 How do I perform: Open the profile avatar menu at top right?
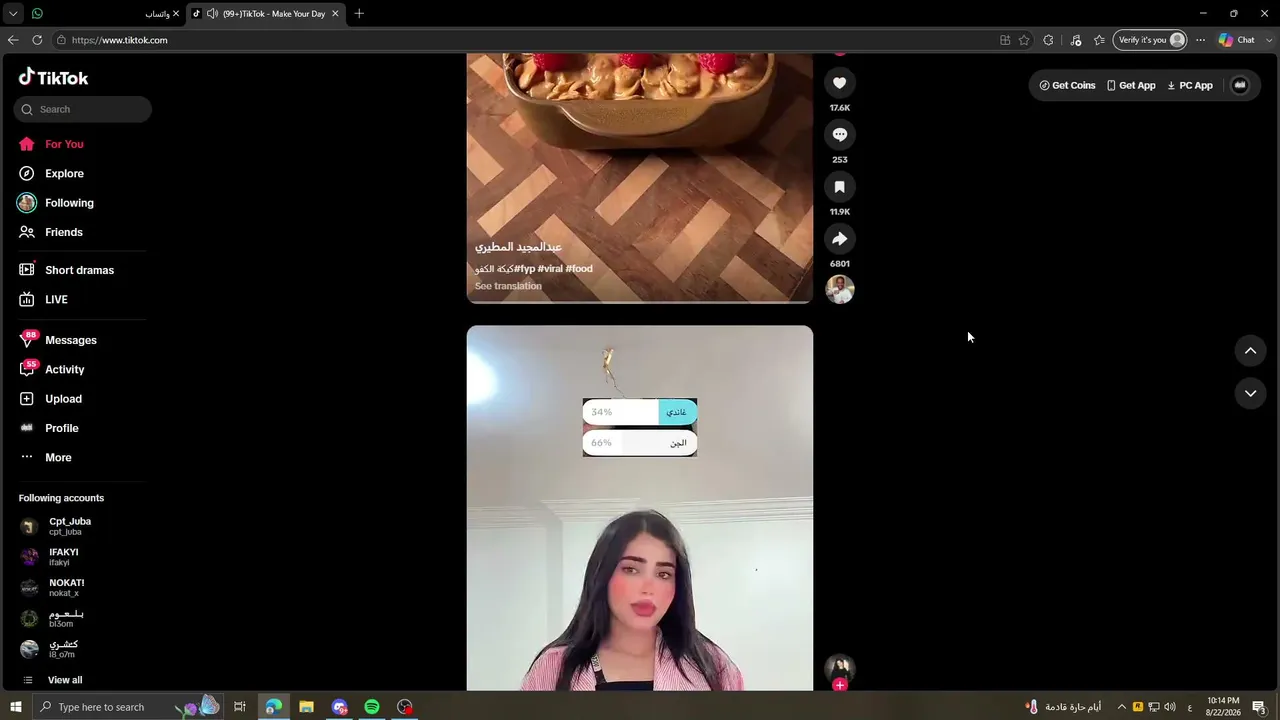point(1240,86)
